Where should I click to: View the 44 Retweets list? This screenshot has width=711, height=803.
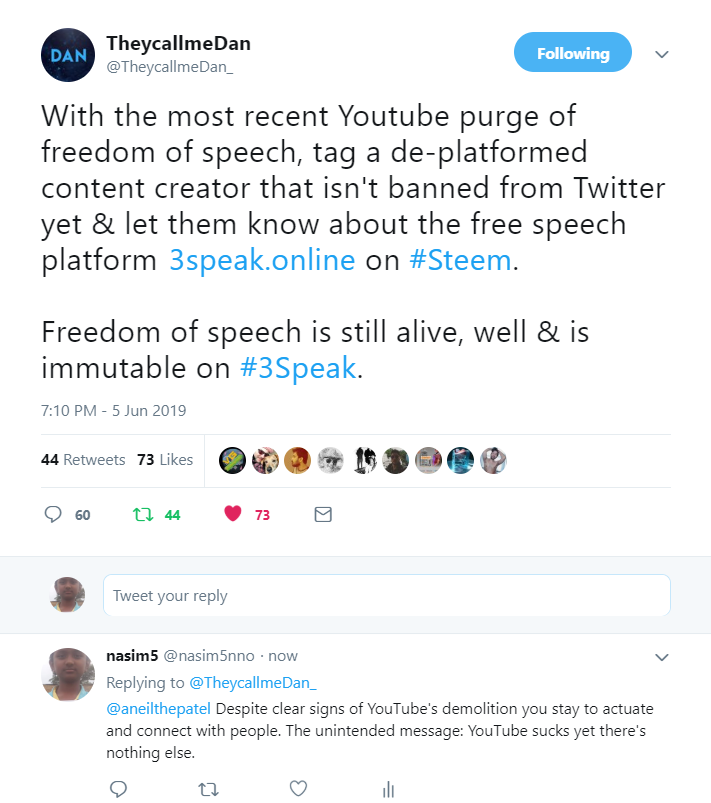click(83, 460)
